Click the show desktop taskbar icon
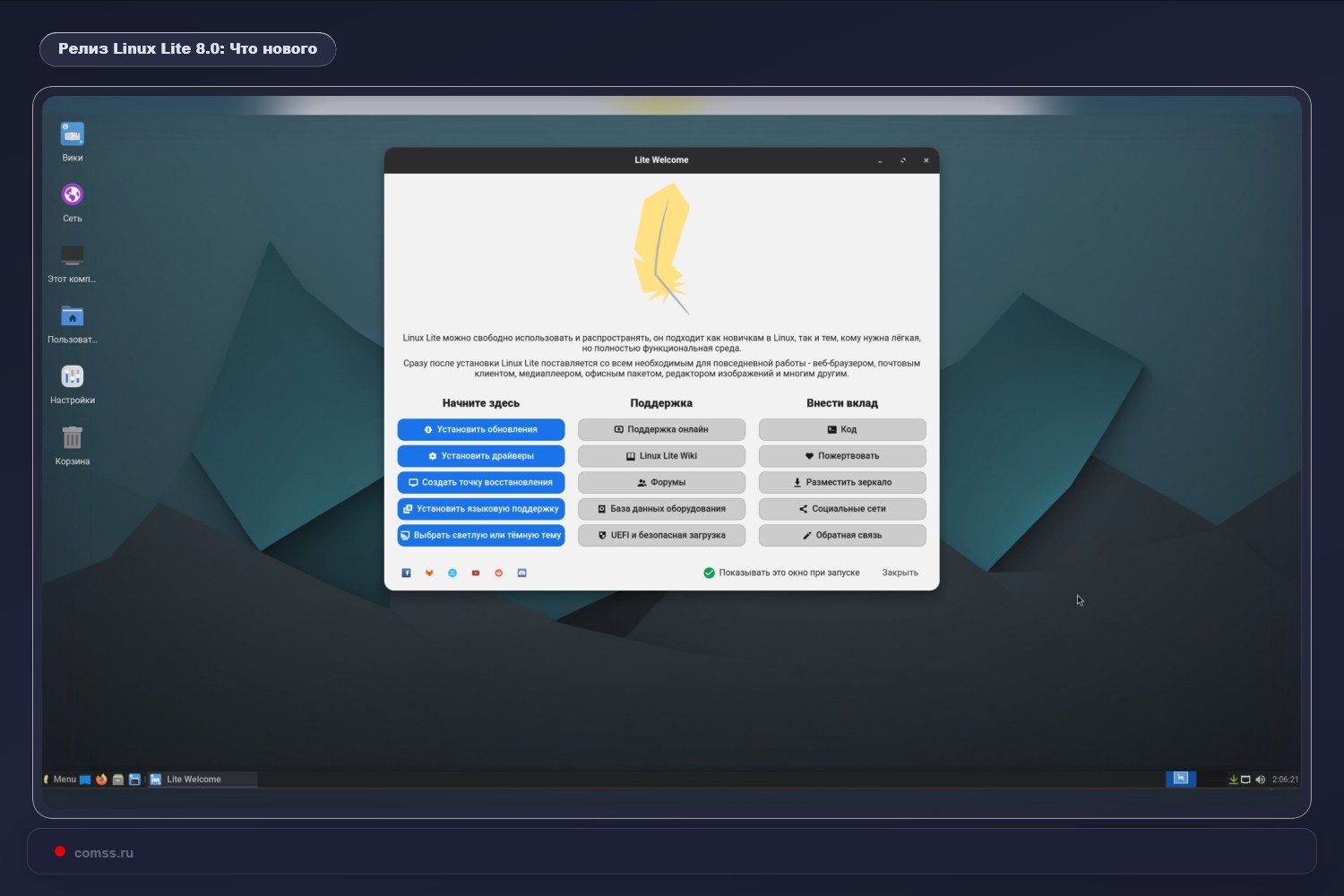Screen dimensions: 1344x896 [x=85, y=780]
